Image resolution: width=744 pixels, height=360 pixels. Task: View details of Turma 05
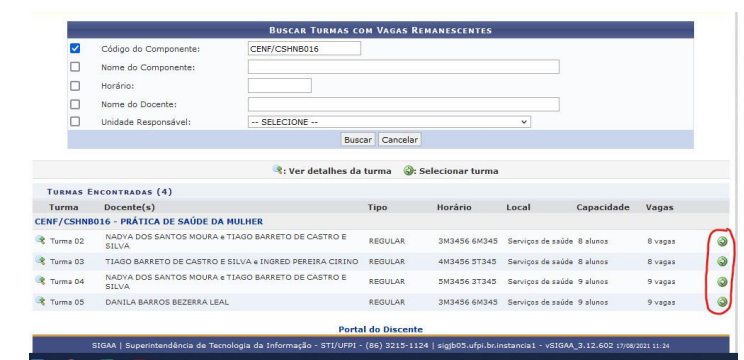coord(40,301)
